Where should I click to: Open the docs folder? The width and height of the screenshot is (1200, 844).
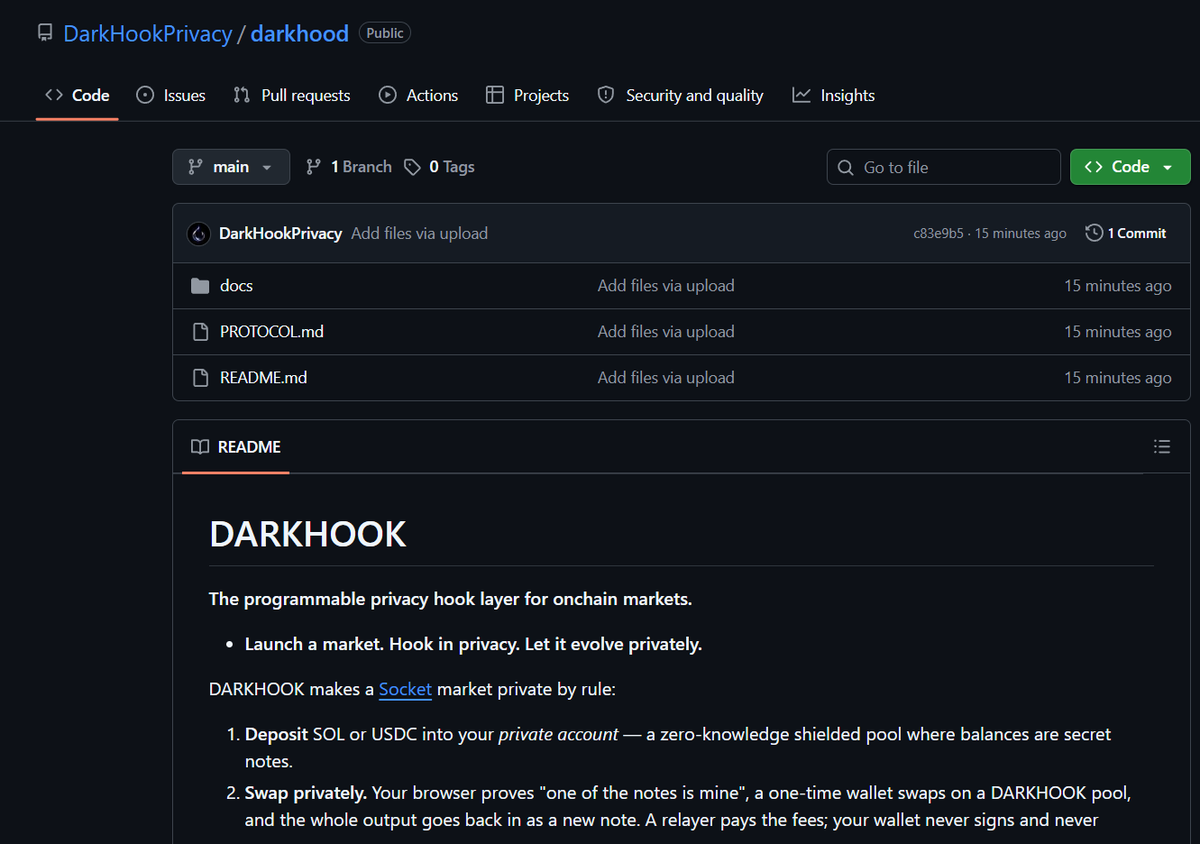coord(236,285)
